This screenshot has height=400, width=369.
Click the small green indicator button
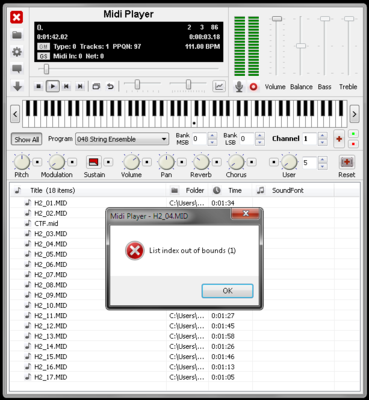click(x=353, y=134)
